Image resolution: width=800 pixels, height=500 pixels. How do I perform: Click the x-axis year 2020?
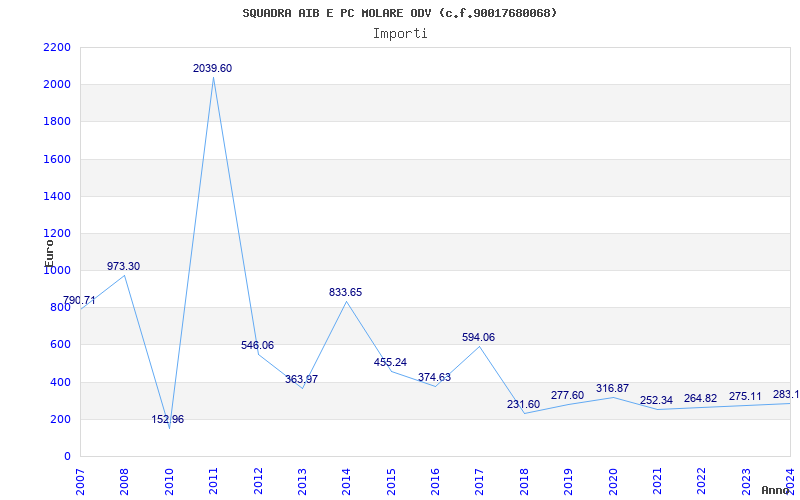coord(613,482)
